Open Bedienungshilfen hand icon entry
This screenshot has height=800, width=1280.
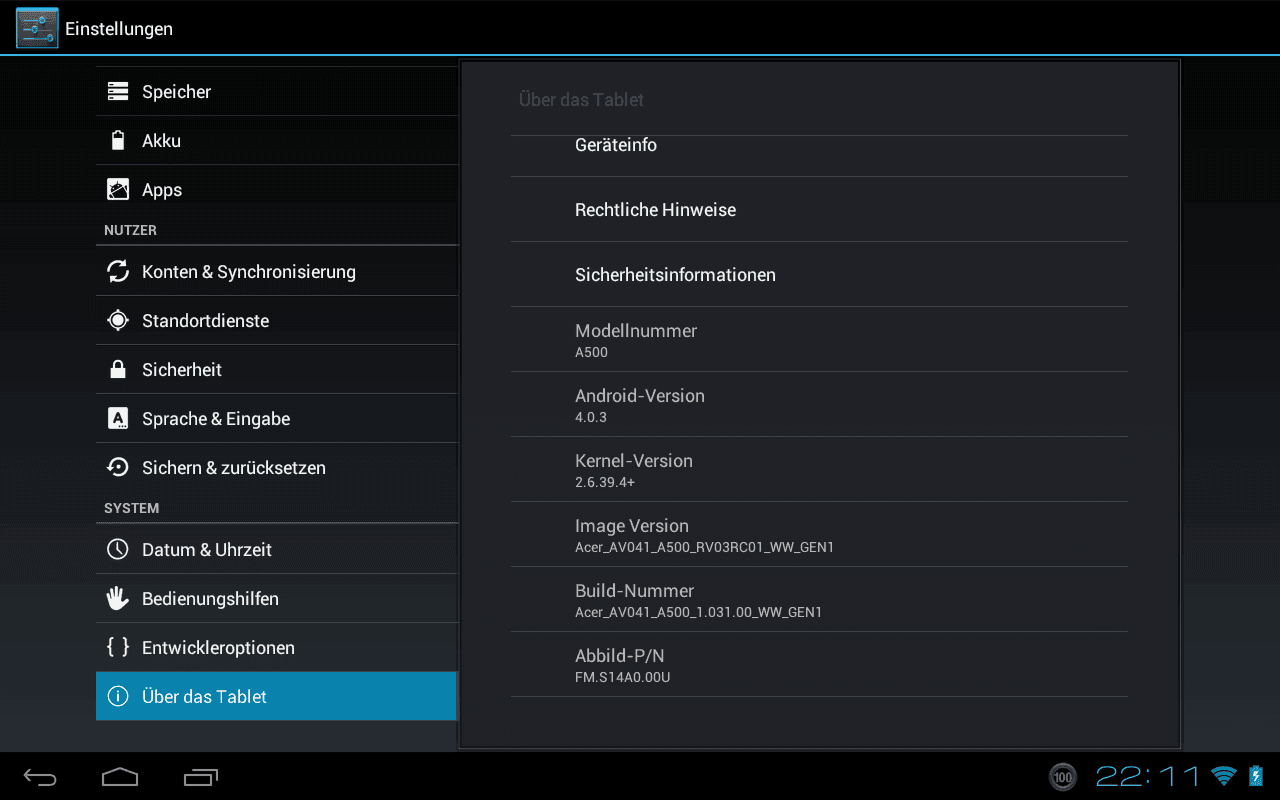coord(118,598)
